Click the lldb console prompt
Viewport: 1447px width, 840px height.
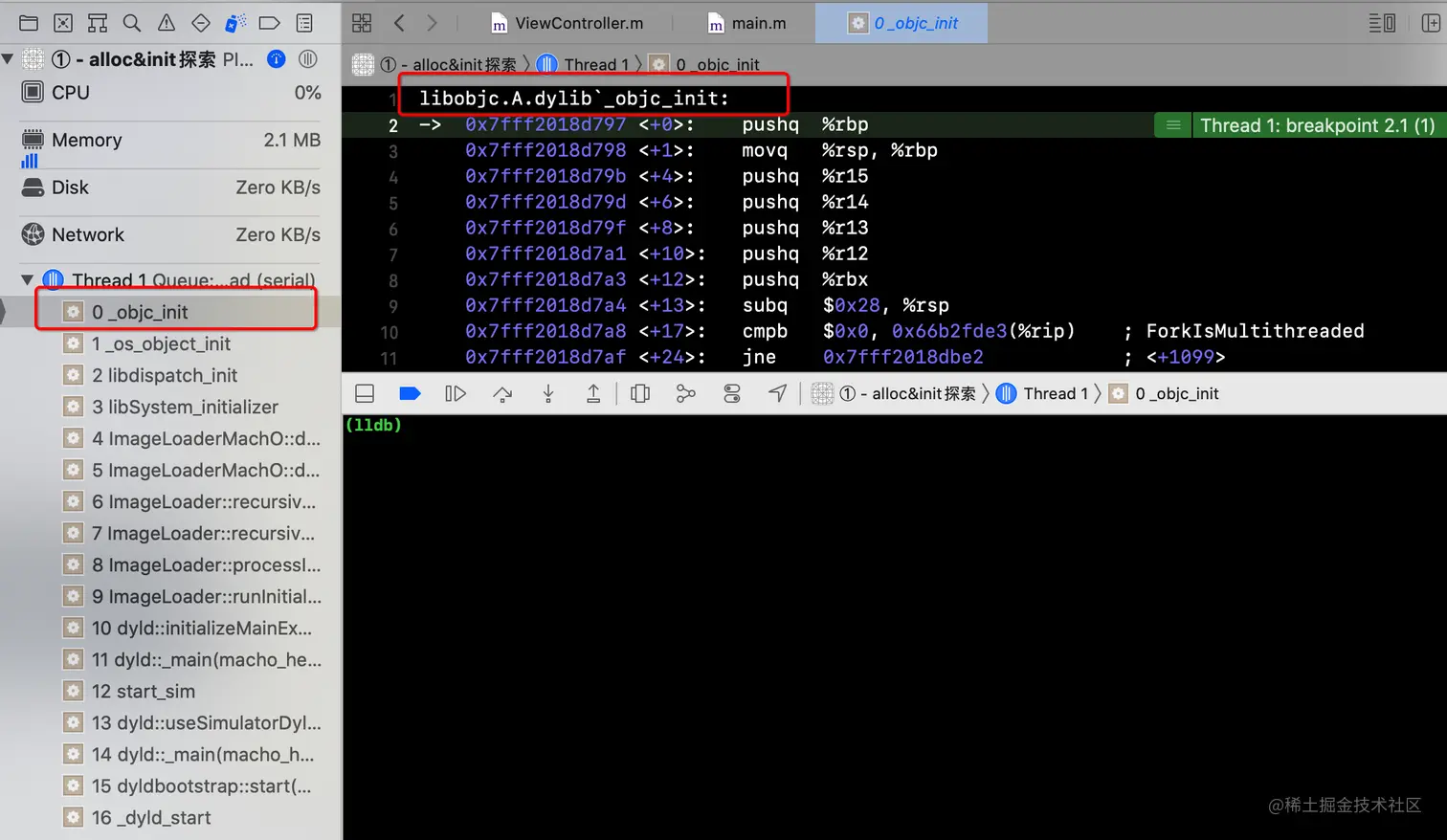373,425
